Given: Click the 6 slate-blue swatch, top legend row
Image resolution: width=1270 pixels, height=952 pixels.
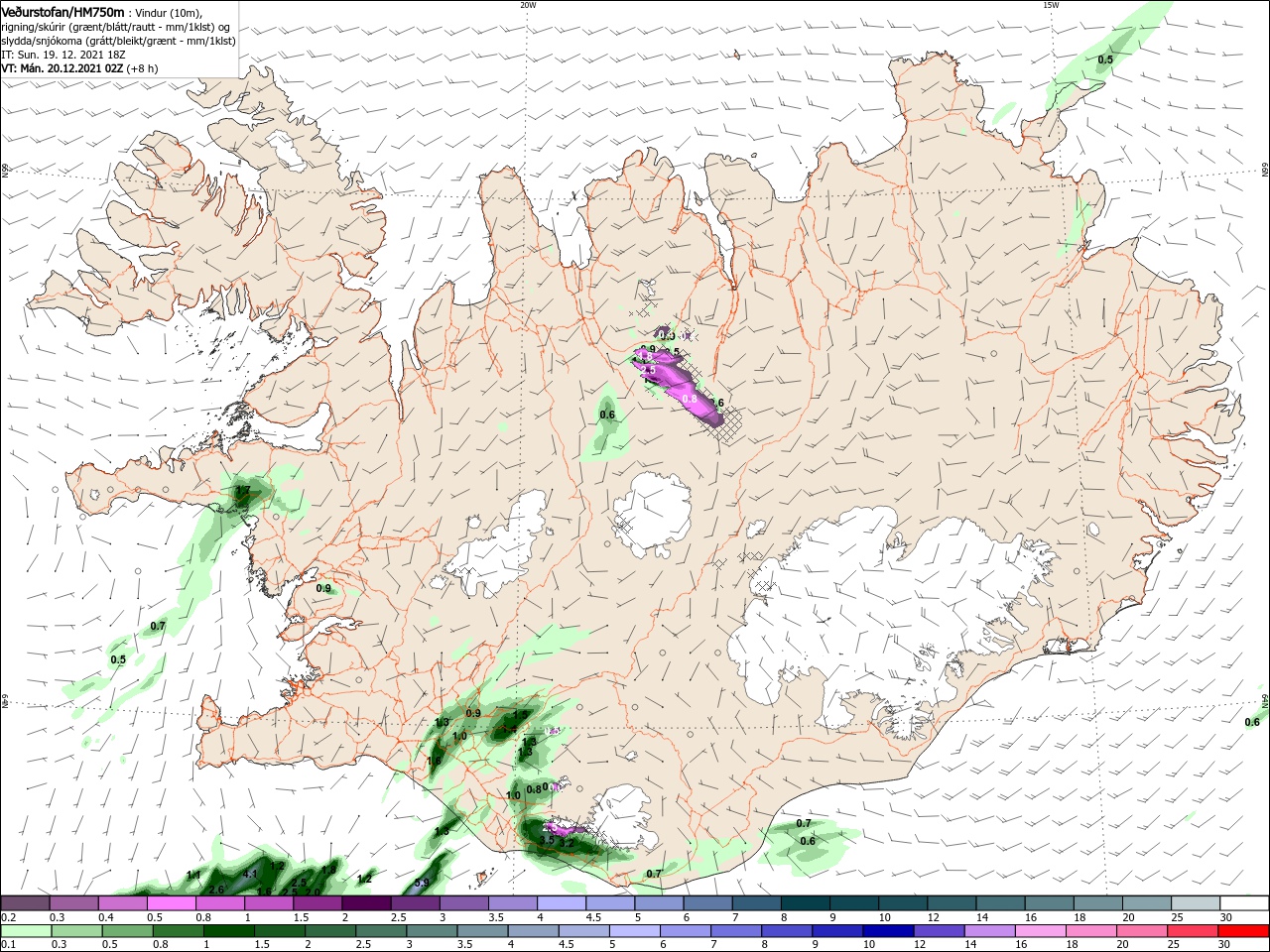Looking at the screenshot, I should (x=706, y=903).
